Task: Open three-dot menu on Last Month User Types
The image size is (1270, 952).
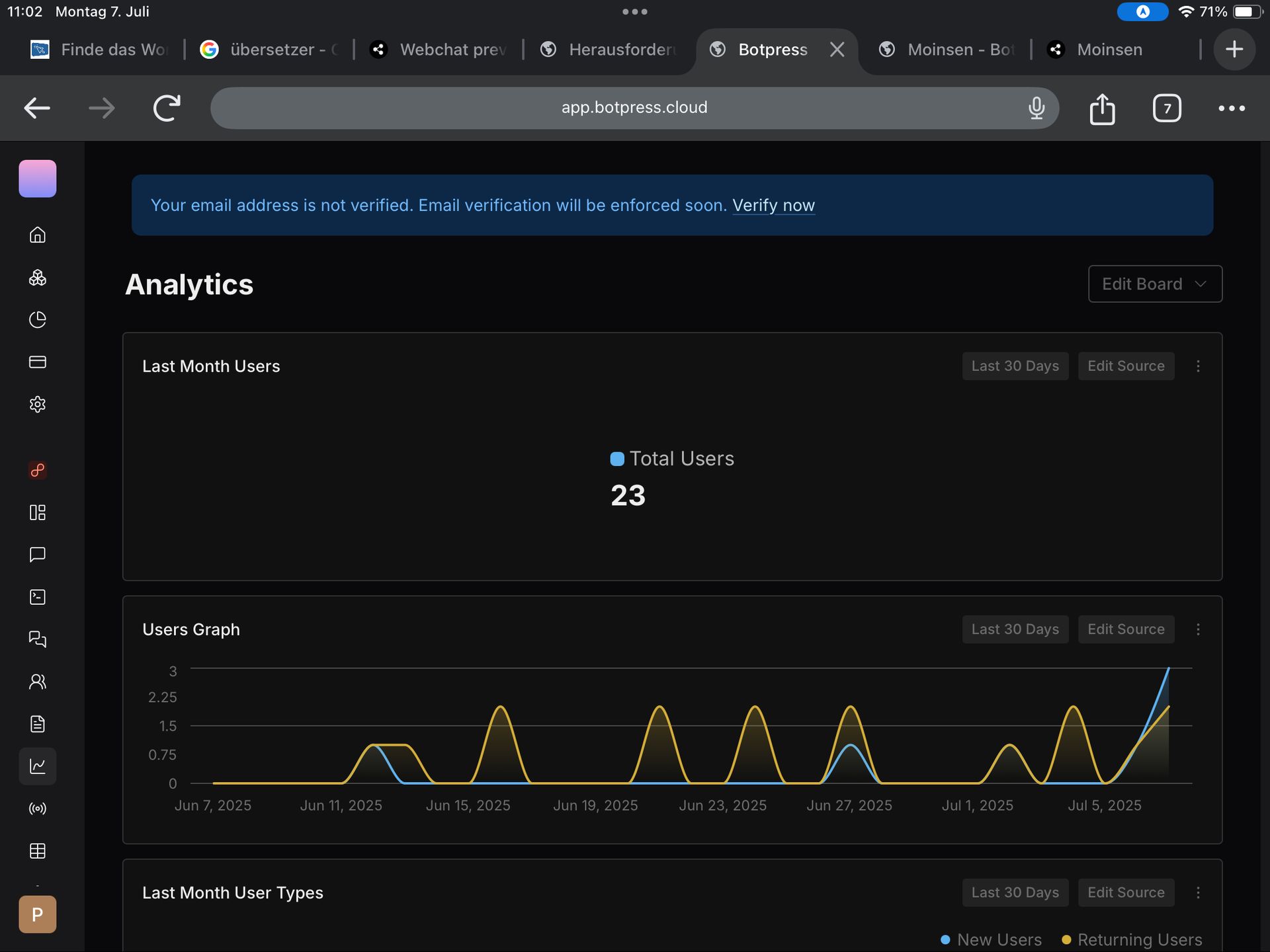Action: pyautogui.click(x=1198, y=892)
